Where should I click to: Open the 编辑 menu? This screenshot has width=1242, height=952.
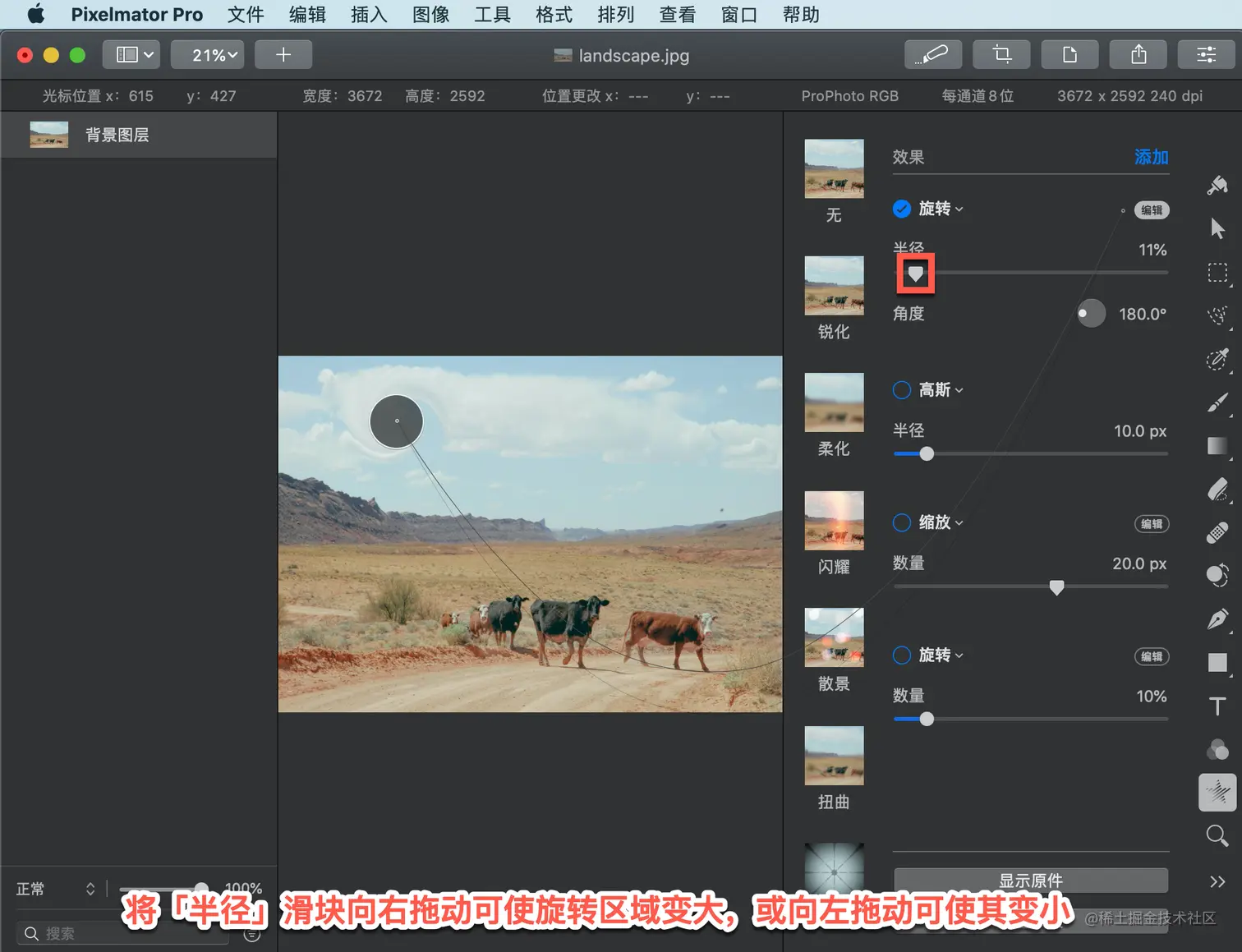[x=307, y=14]
